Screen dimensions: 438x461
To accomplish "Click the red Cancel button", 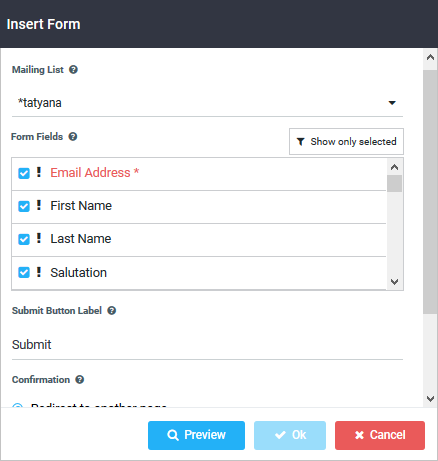I will (380, 435).
